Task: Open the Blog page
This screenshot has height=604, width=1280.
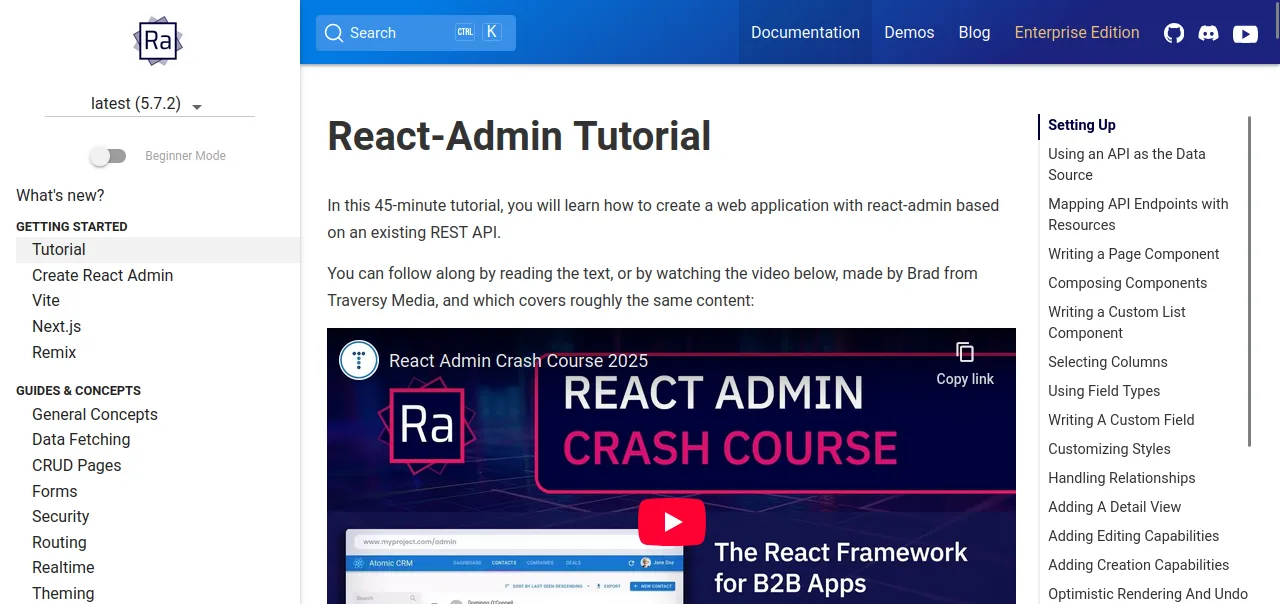Action: pyautogui.click(x=974, y=33)
